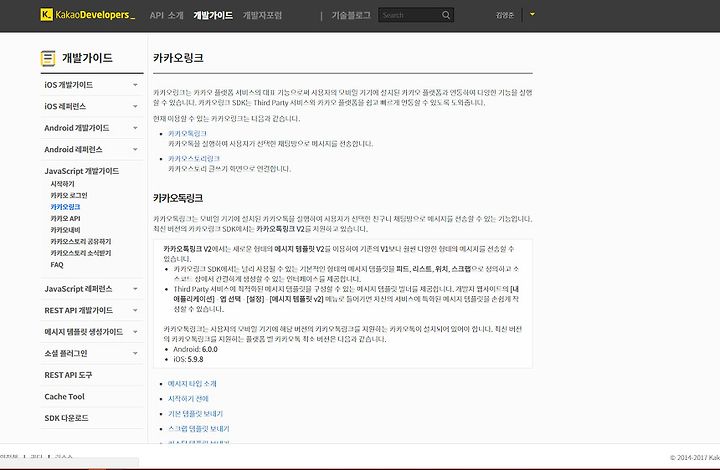The height and width of the screenshot is (470, 720).
Task: Expand the JavaScript 레퍼런스 section
Action: tap(92, 289)
